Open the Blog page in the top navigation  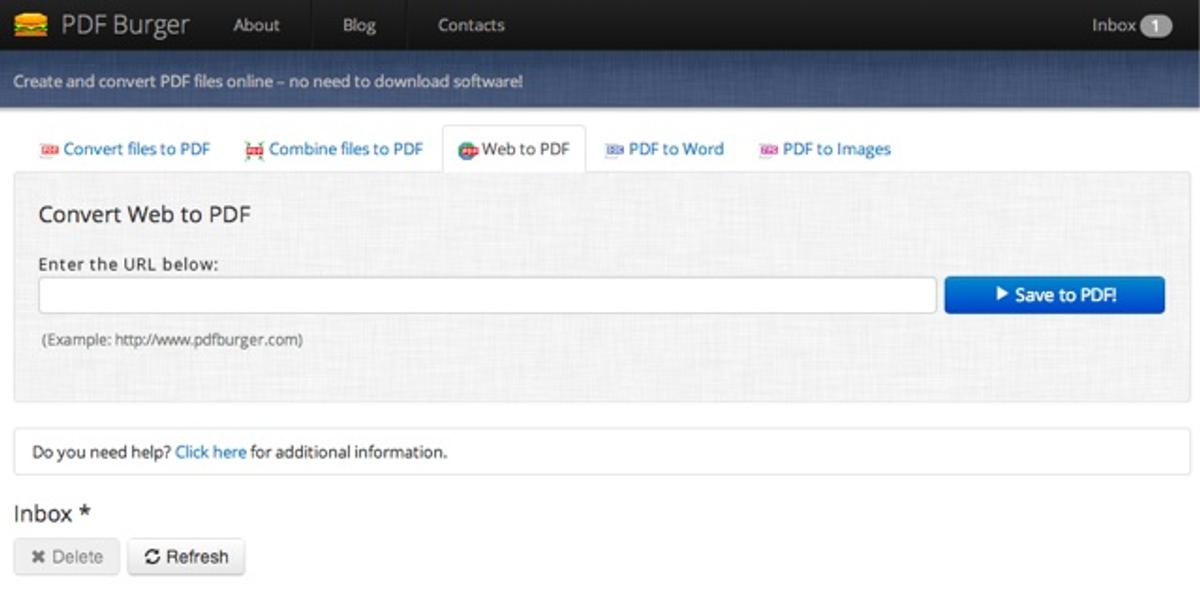[x=359, y=25]
